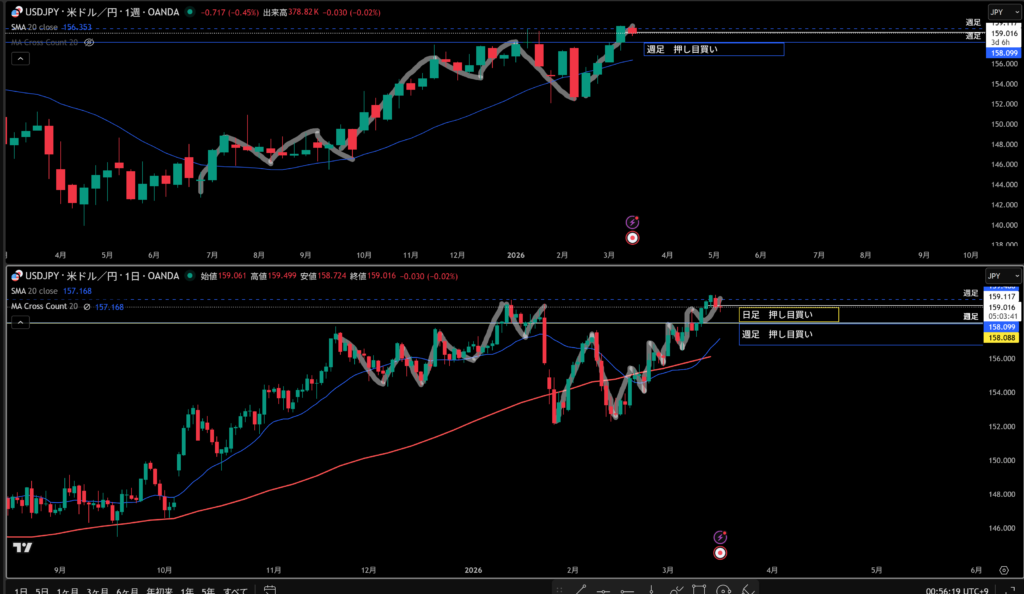This screenshot has height=594, width=1024.
Task: Select the 1年 (1 year) time range
Action: tap(187, 590)
